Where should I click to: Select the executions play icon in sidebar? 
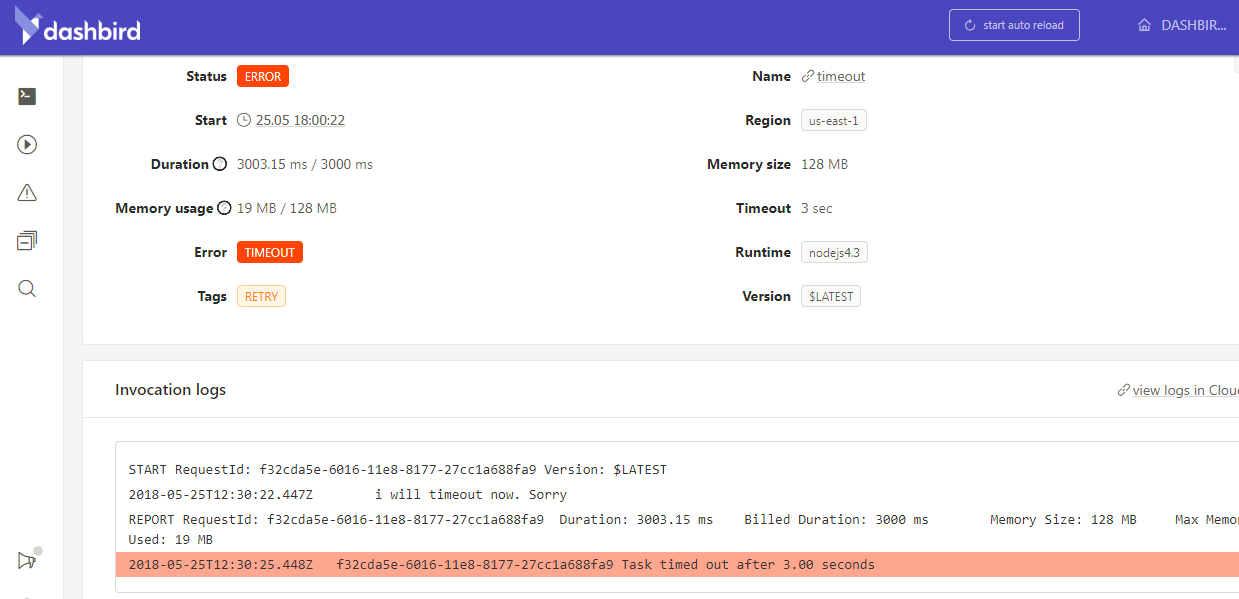[26, 144]
